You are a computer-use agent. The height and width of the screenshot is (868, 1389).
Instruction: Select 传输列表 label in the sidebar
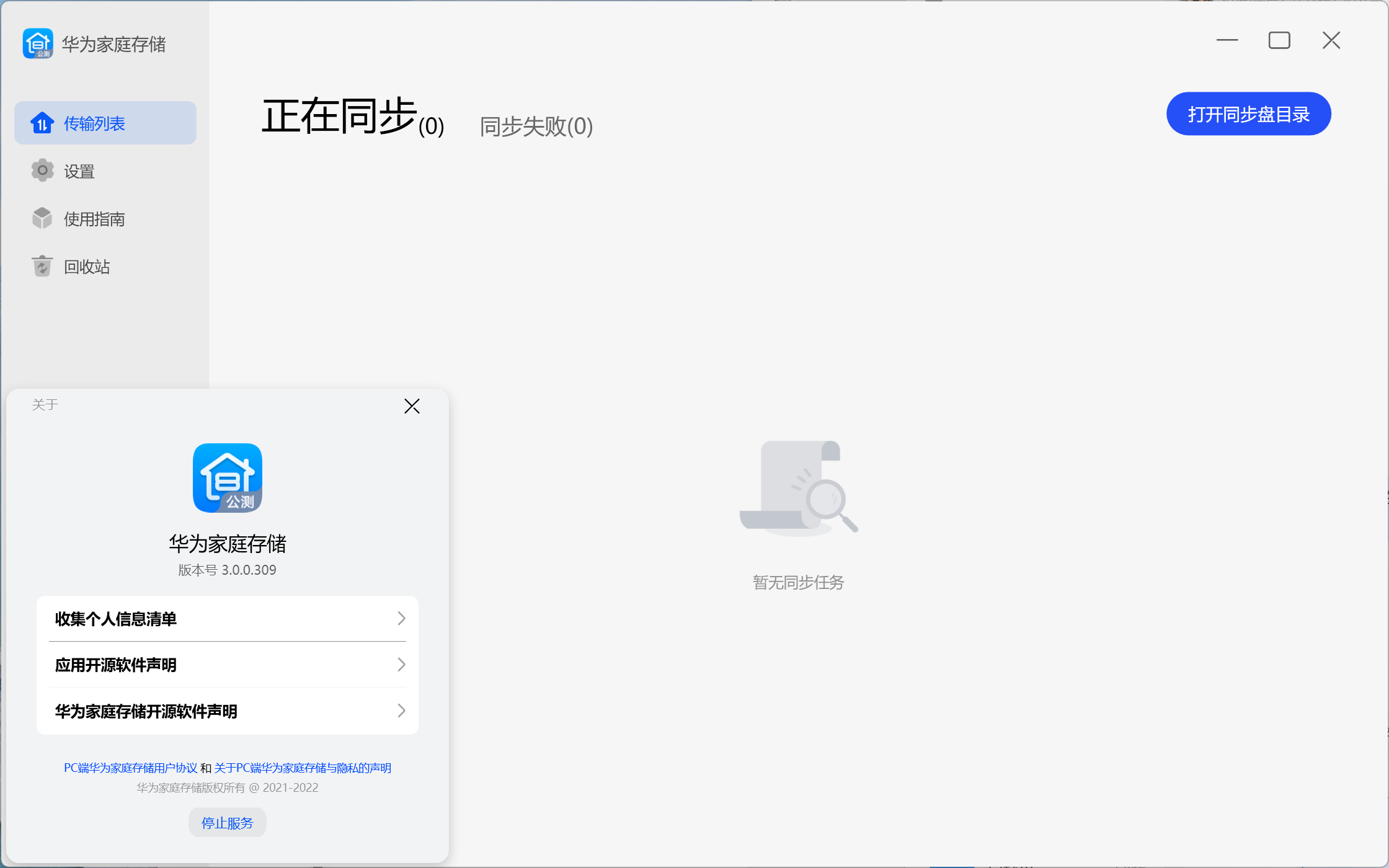94,124
